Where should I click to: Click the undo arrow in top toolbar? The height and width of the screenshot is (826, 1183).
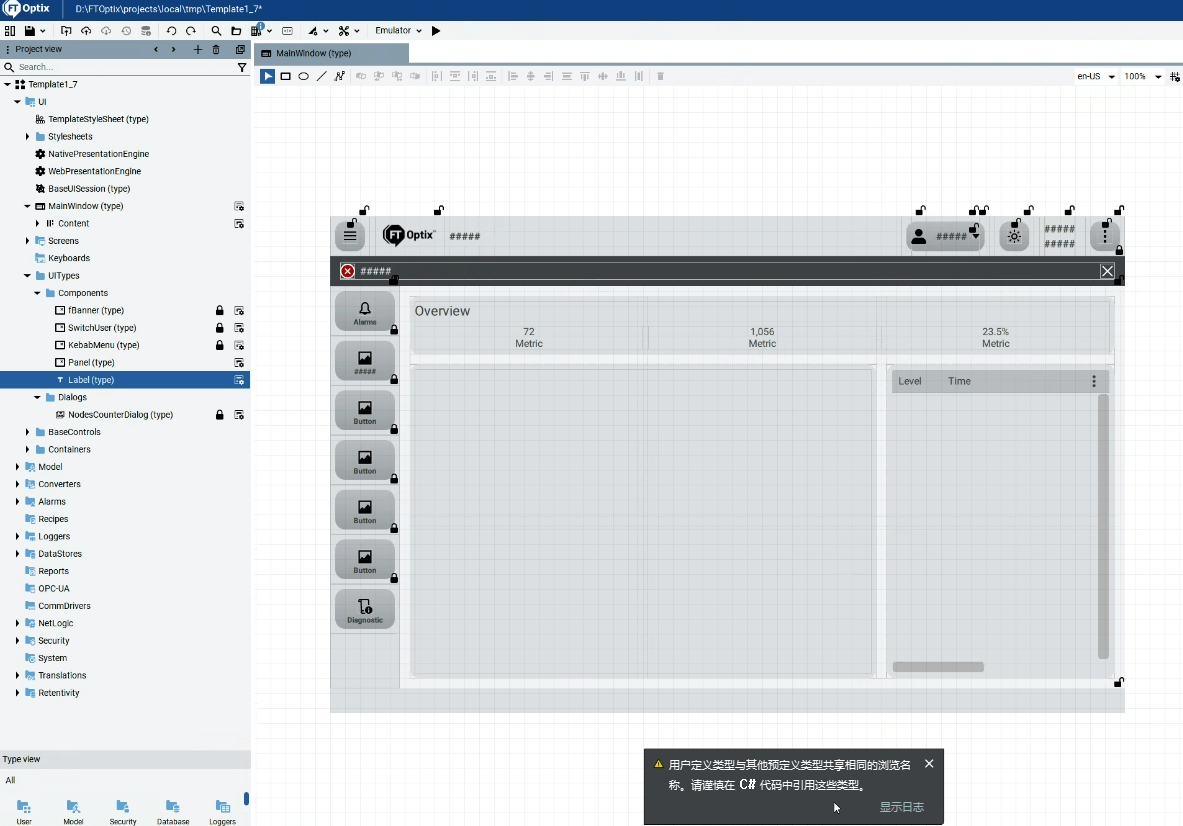(x=171, y=31)
